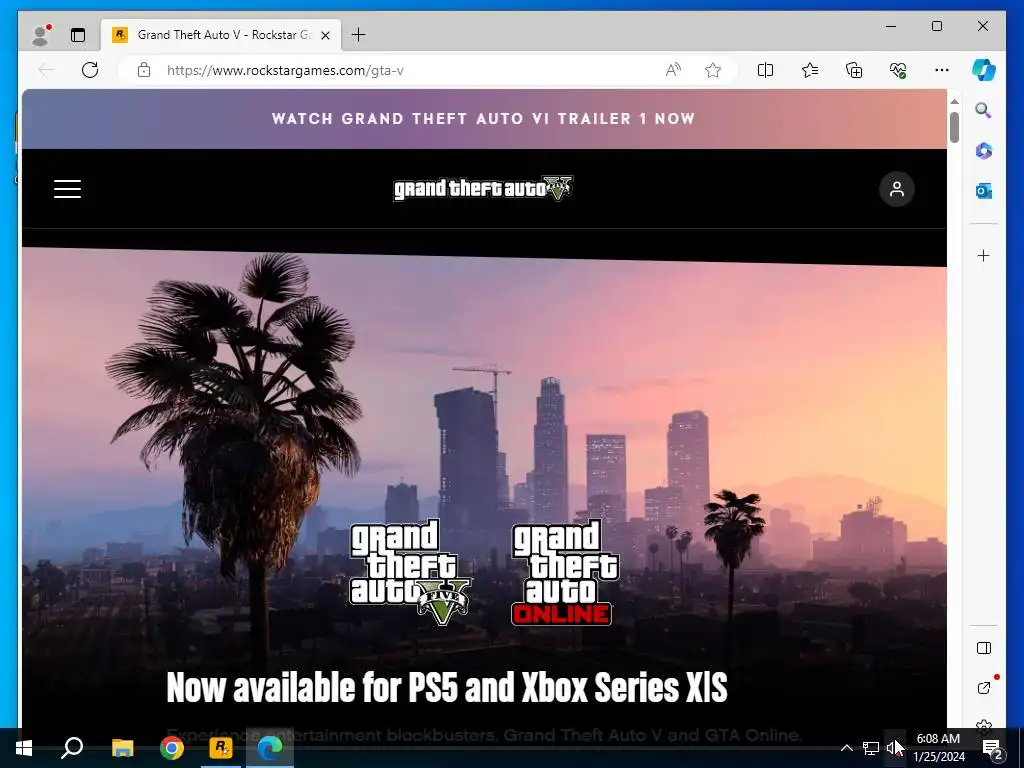This screenshot has width=1024, height=768.
Task: Open link in new window sidebar icon
Action: 984,688
